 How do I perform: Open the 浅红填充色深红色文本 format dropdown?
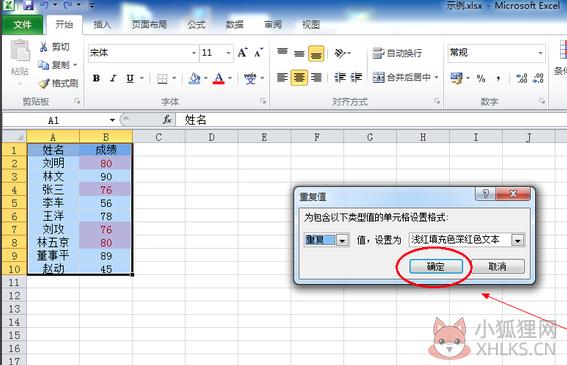point(518,240)
